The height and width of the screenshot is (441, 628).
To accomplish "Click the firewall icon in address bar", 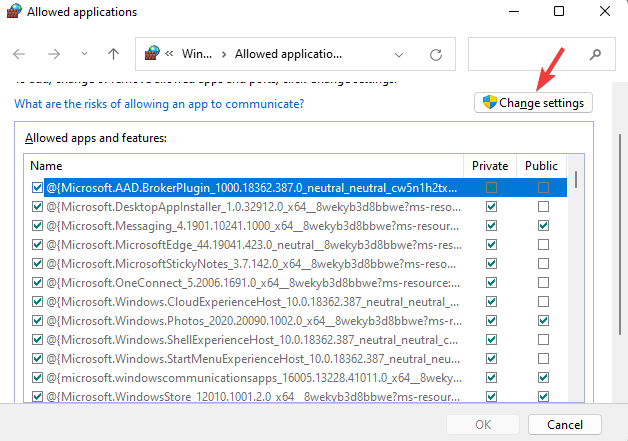I will click(x=152, y=53).
